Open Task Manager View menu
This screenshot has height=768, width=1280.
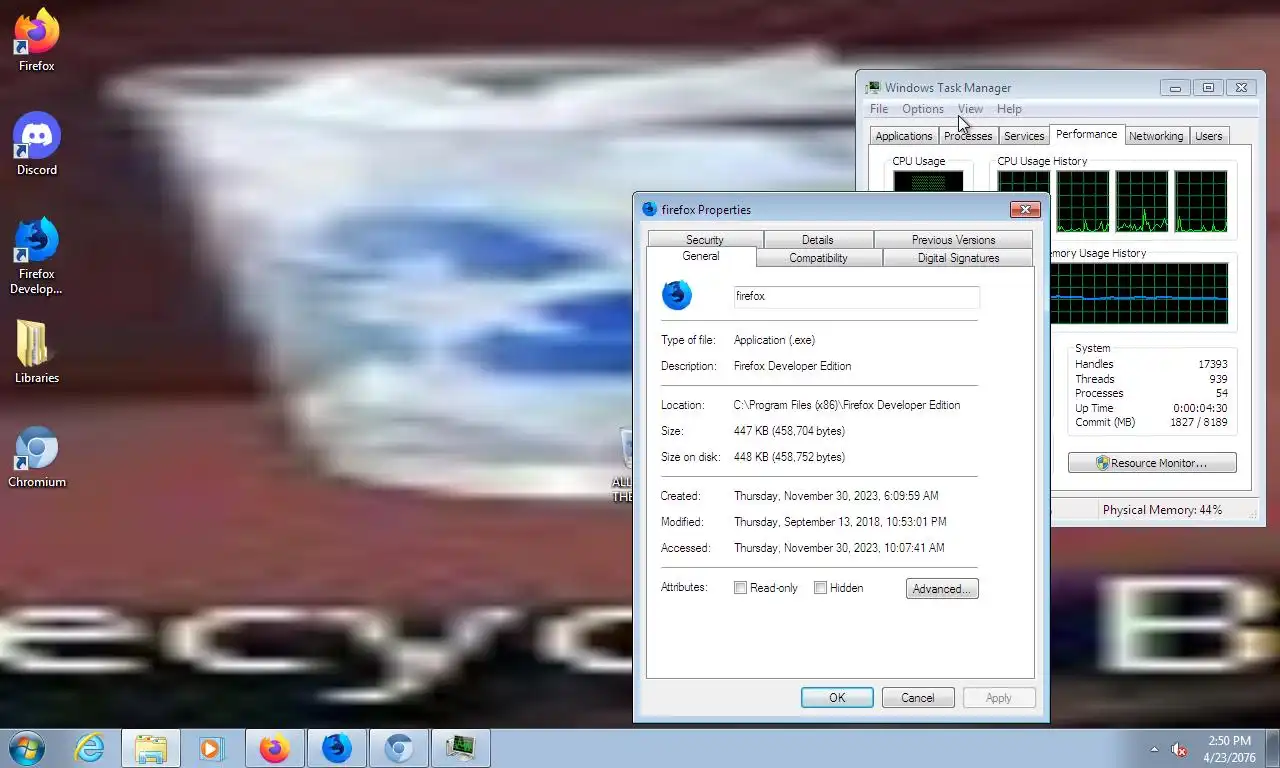coord(970,109)
